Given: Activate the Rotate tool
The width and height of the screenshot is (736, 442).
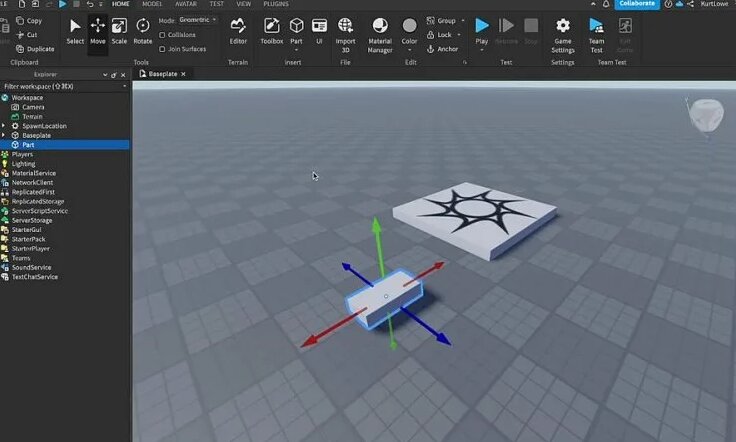Looking at the screenshot, I should pos(143,31).
